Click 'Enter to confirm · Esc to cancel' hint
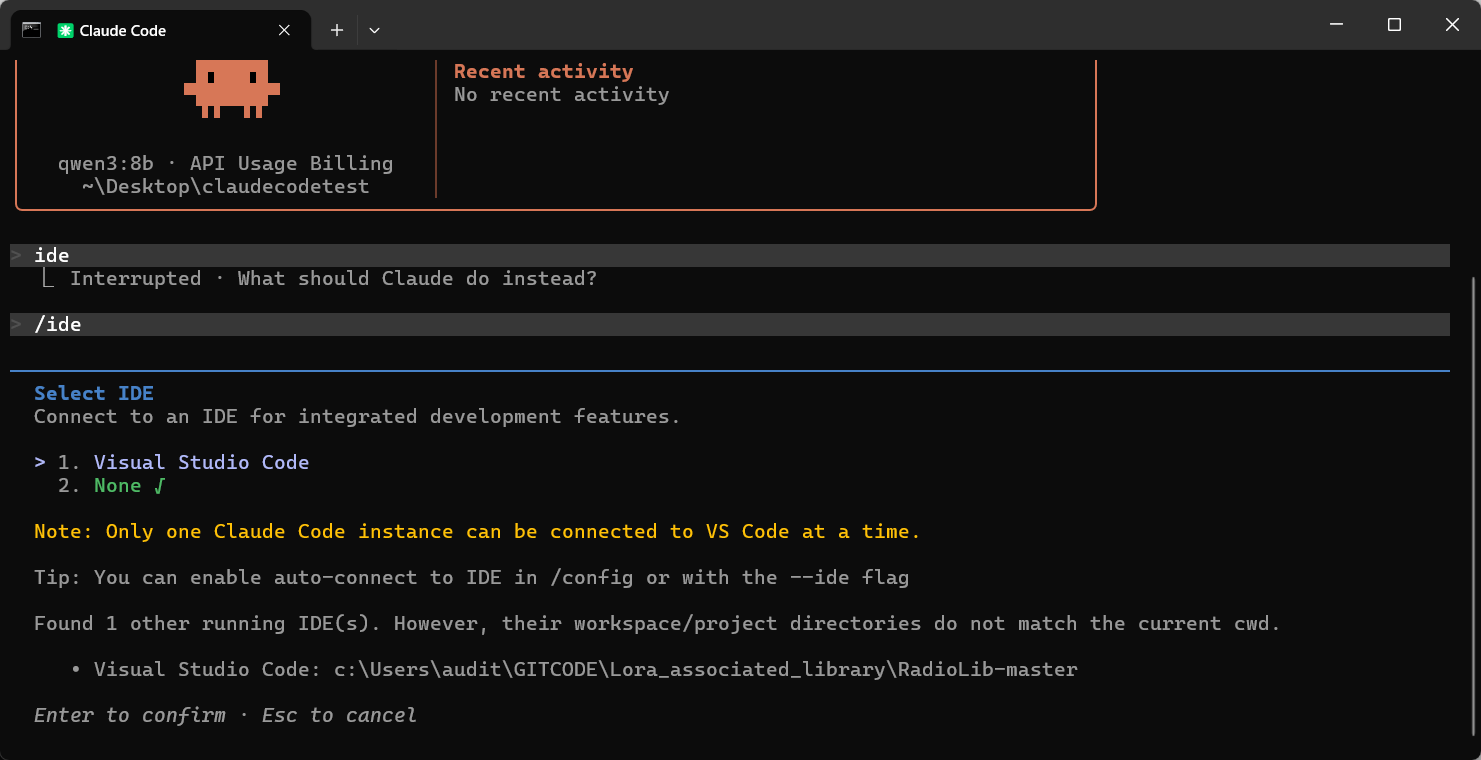 tap(225, 715)
